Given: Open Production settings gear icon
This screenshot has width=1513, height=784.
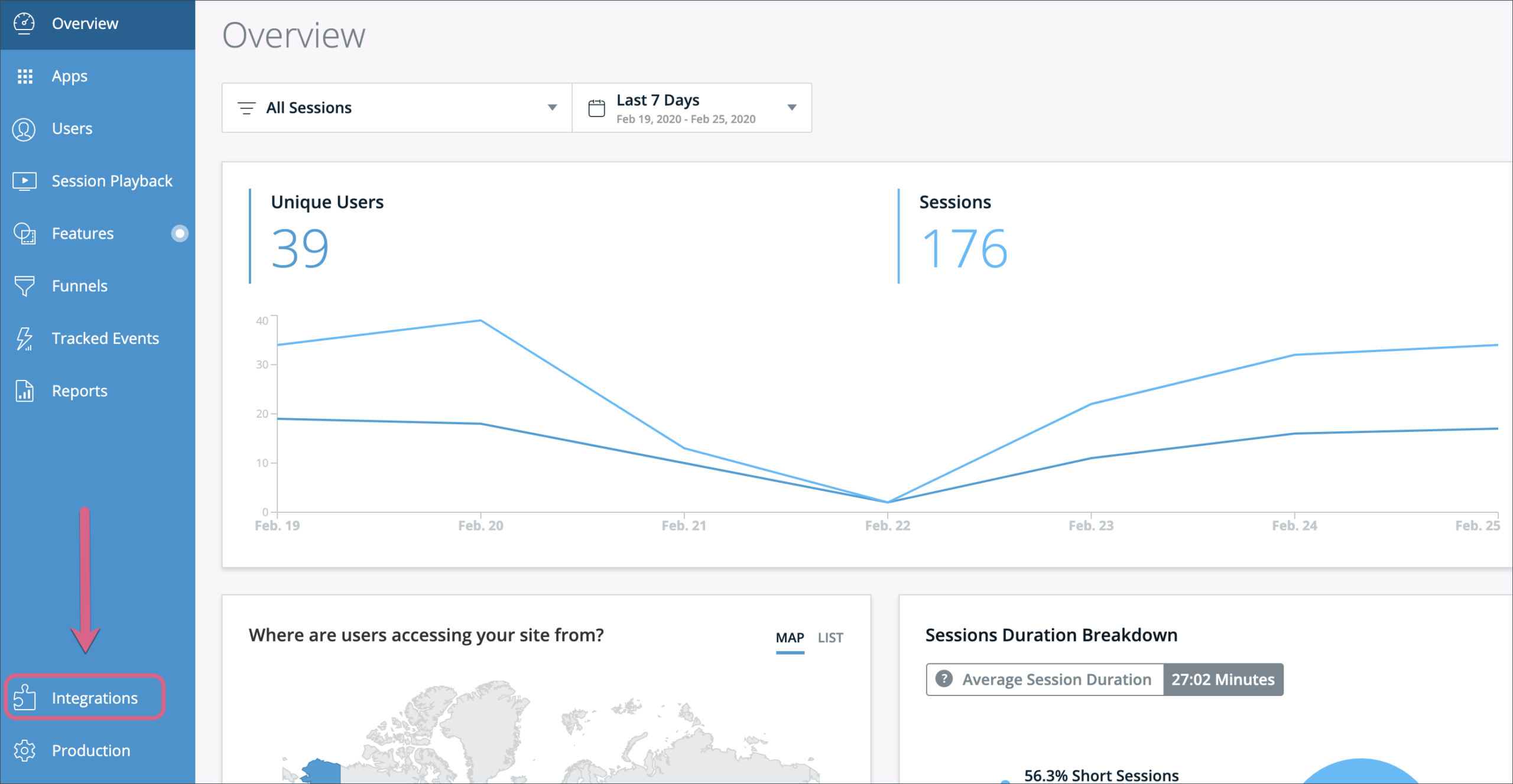Looking at the screenshot, I should coord(24,750).
